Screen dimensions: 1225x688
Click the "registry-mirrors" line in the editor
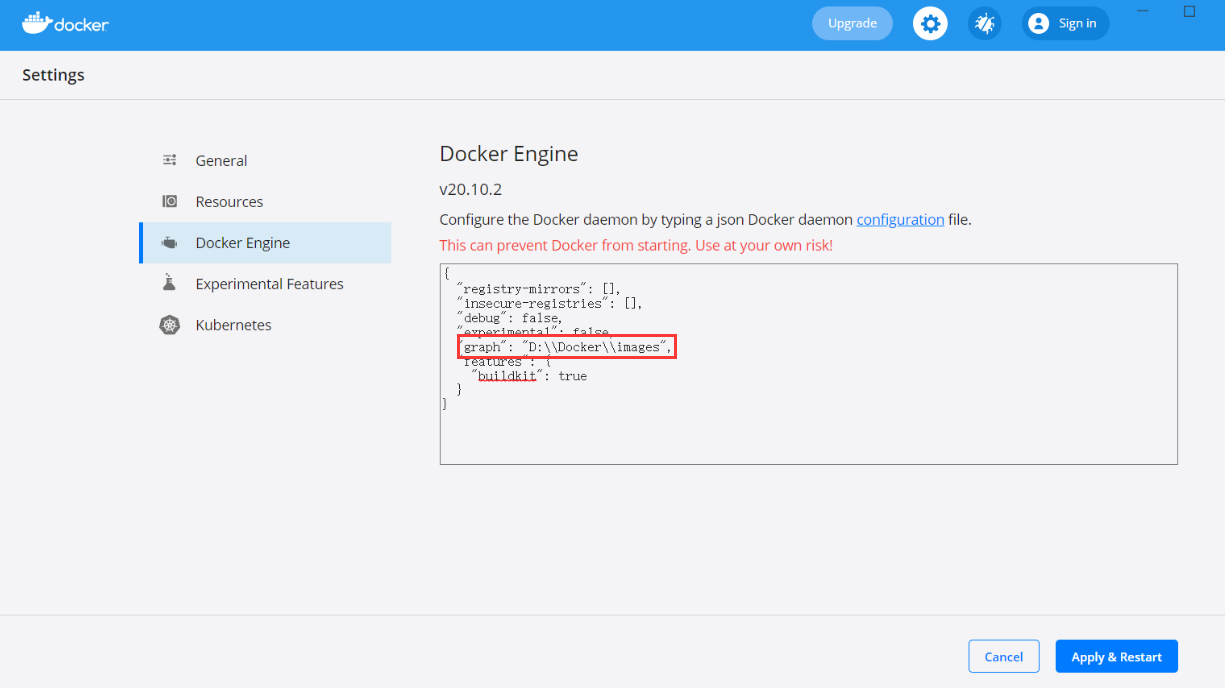539,289
